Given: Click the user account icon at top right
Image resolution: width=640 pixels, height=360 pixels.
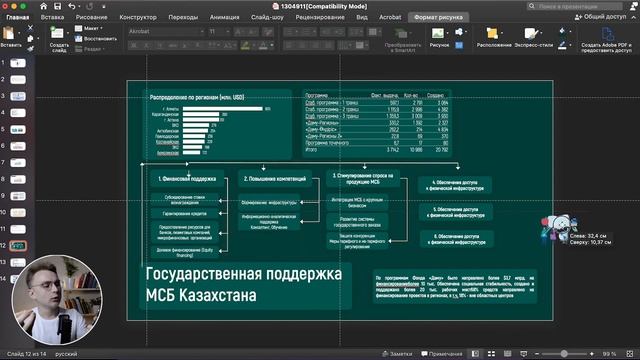Looking at the screenshot, I should pyautogui.click(x=633, y=6).
